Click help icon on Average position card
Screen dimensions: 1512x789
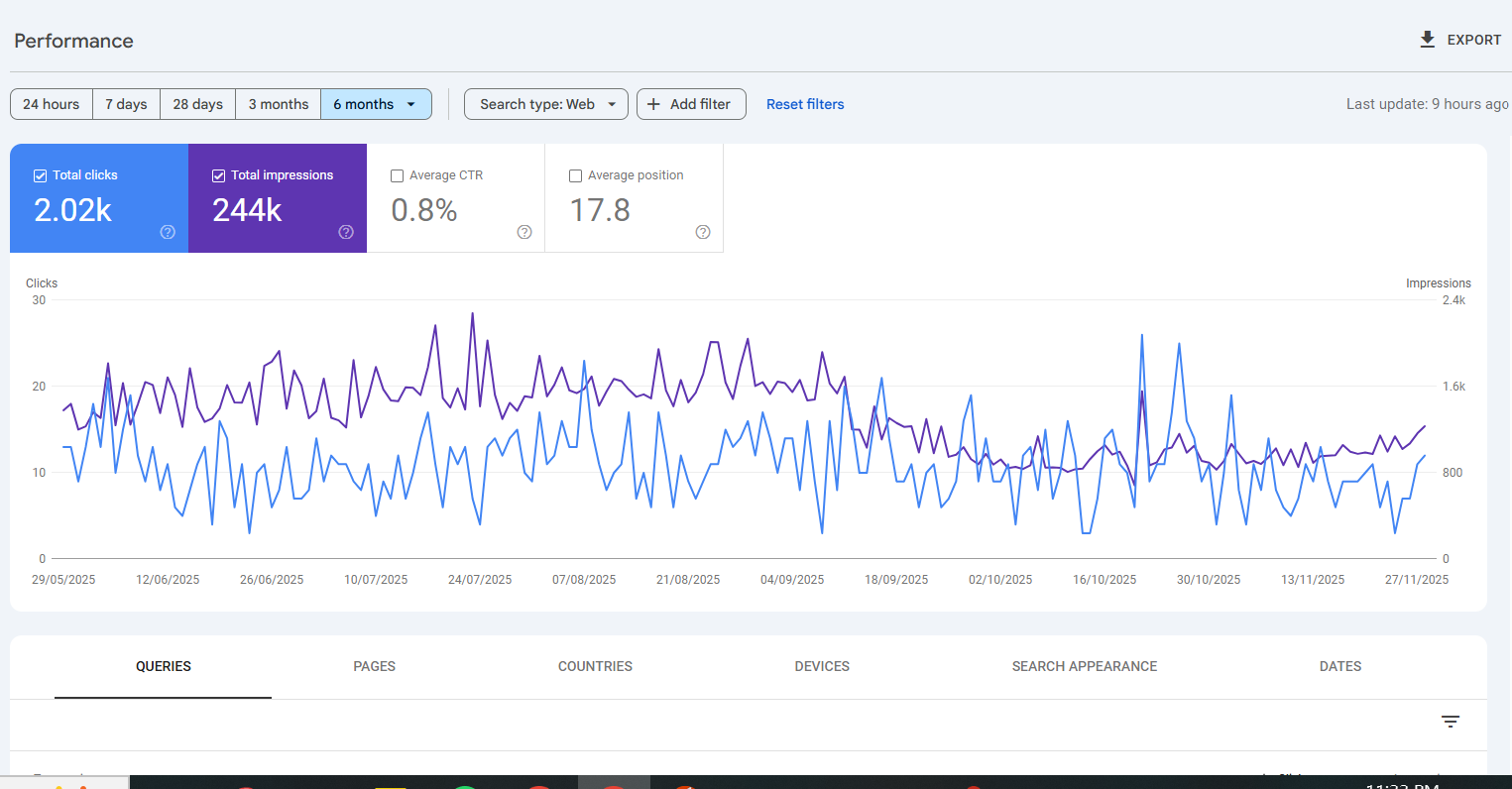(703, 232)
